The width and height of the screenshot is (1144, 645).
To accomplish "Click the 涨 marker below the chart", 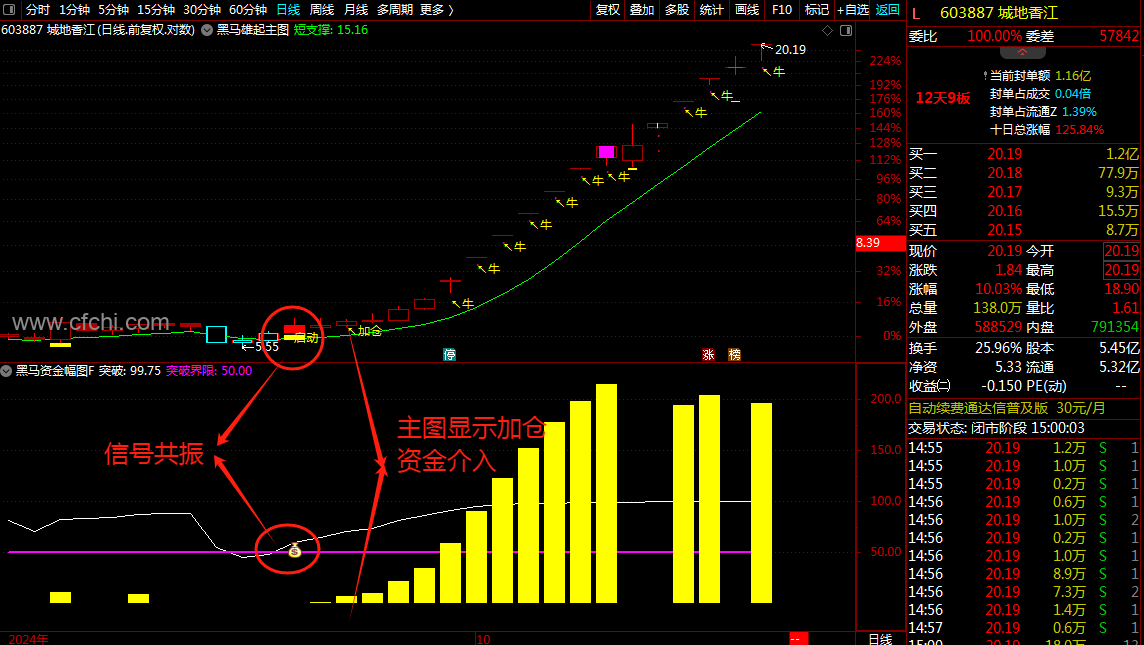I will 708,355.
